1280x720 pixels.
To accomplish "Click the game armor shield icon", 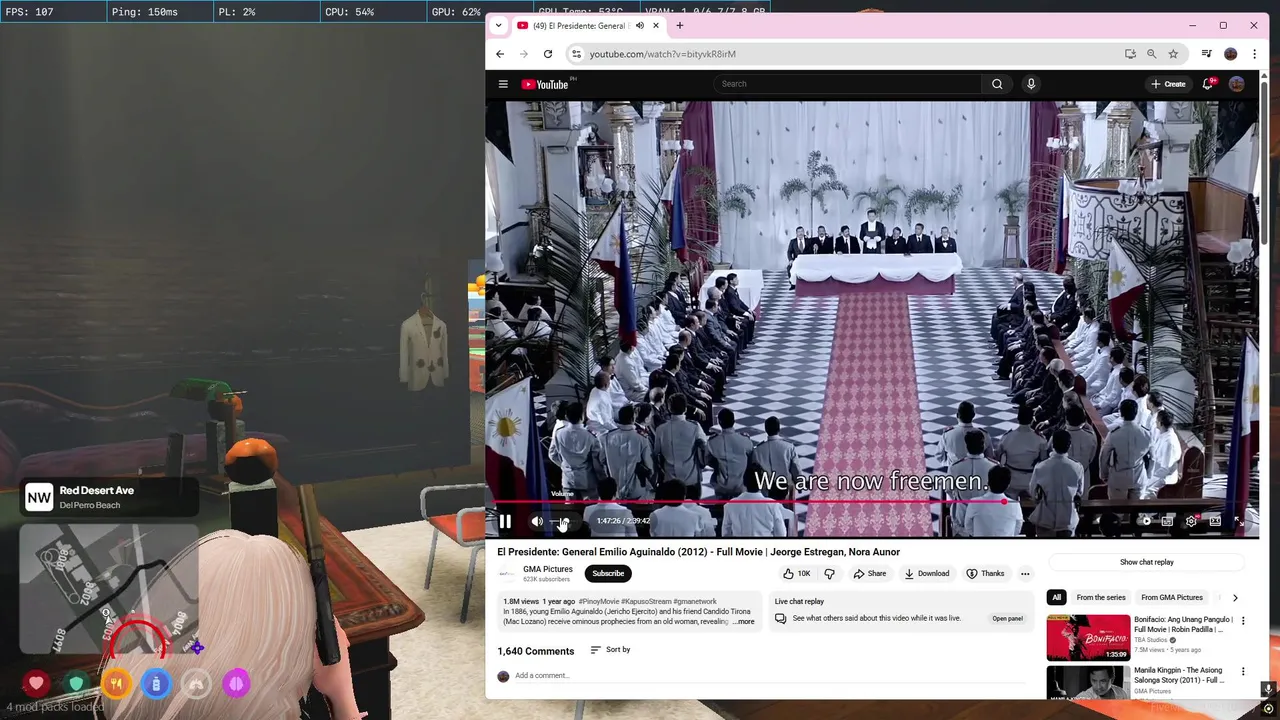I will point(76,684).
